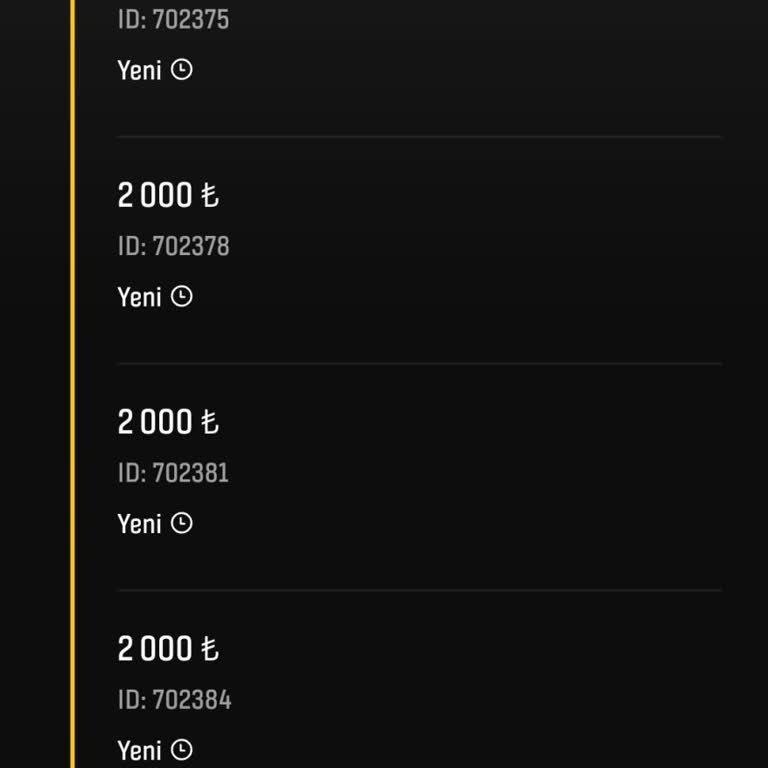768x768 pixels.
Task: Click the clock icon under ID 702381
Action: click(181, 523)
